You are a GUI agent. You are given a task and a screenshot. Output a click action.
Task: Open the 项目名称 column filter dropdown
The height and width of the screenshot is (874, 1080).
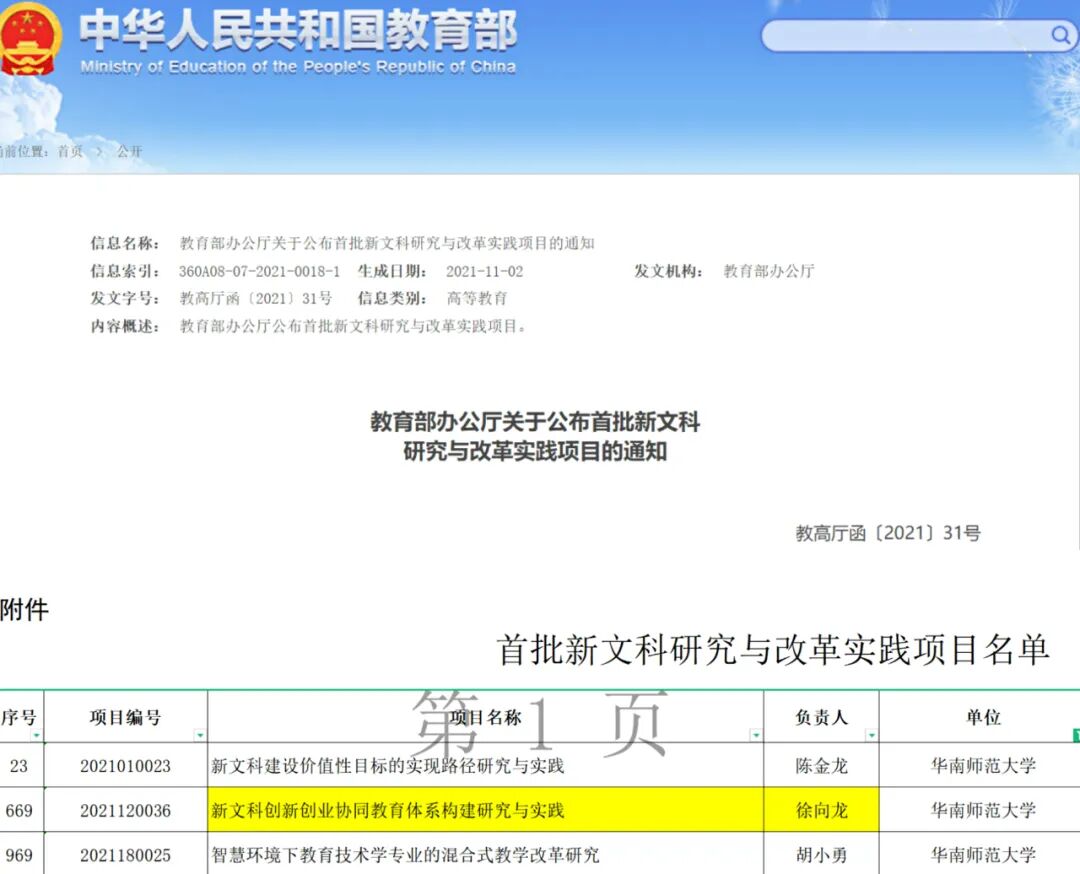click(756, 736)
